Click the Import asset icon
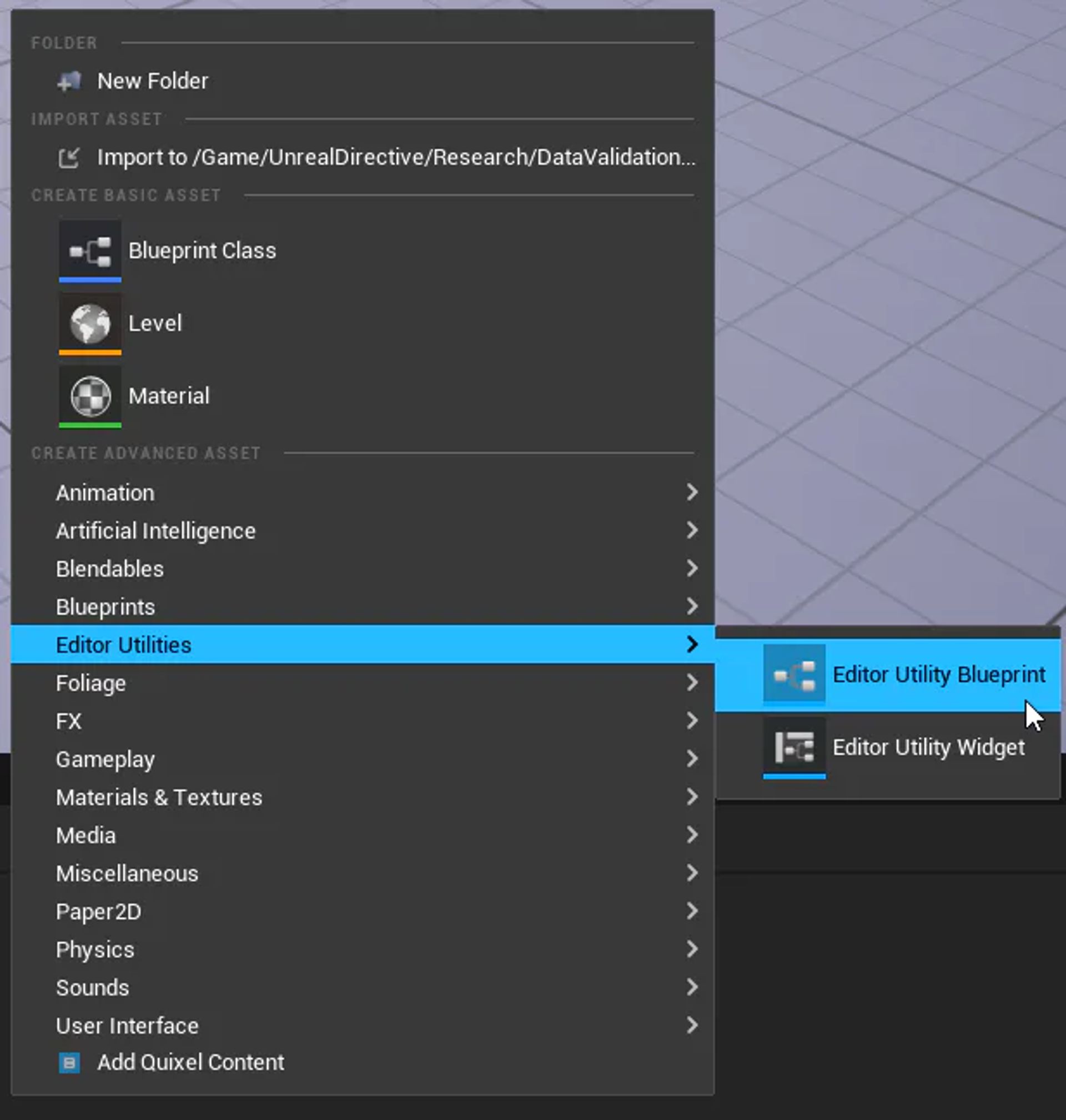The image size is (1066, 1120). coord(69,157)
